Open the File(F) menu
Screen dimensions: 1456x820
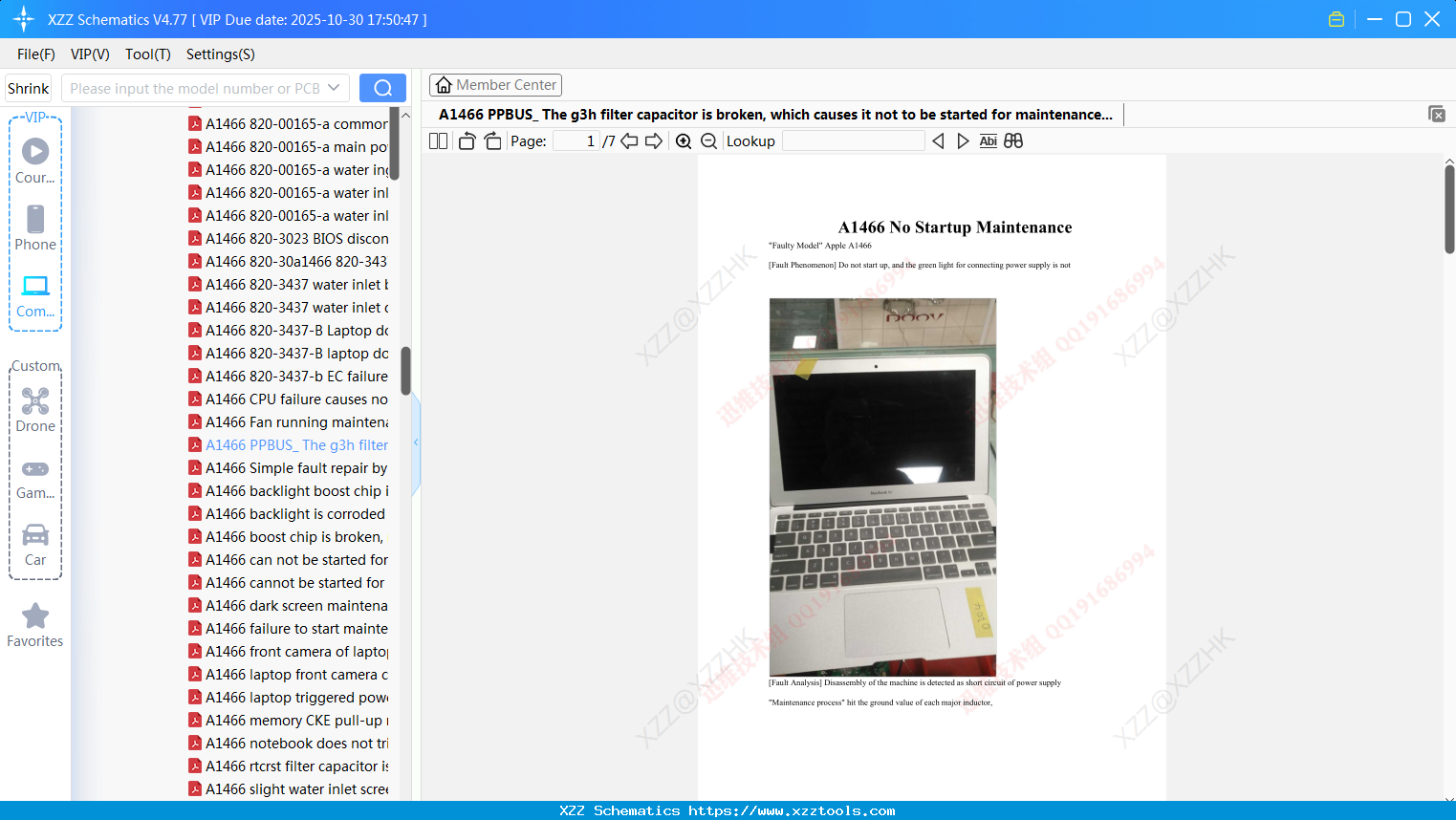click(36, 54)
